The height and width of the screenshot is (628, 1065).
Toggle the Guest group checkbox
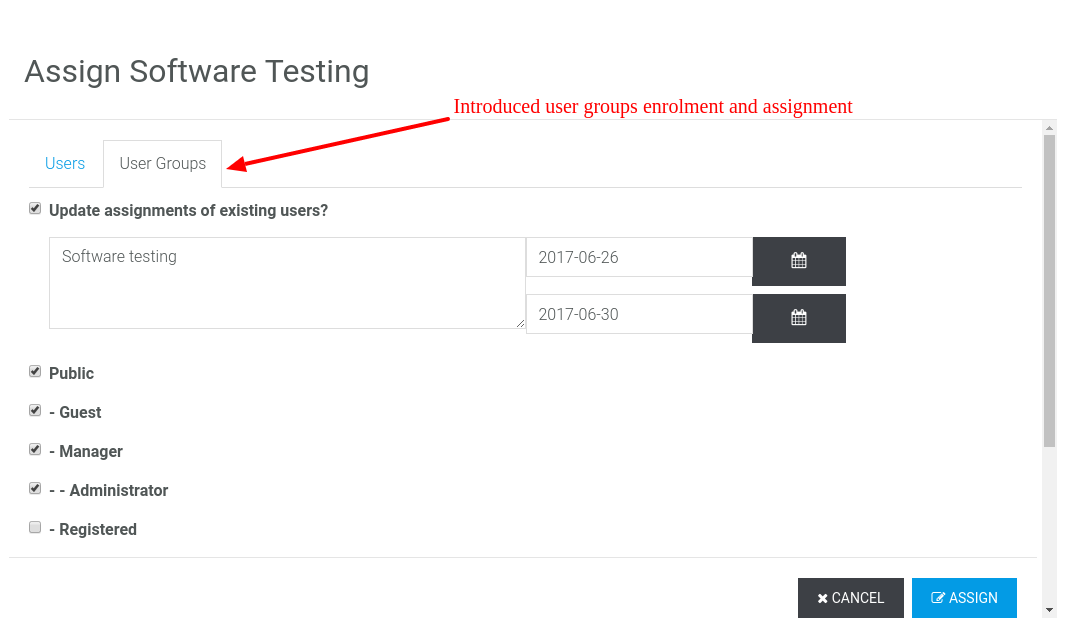point(35,411)
